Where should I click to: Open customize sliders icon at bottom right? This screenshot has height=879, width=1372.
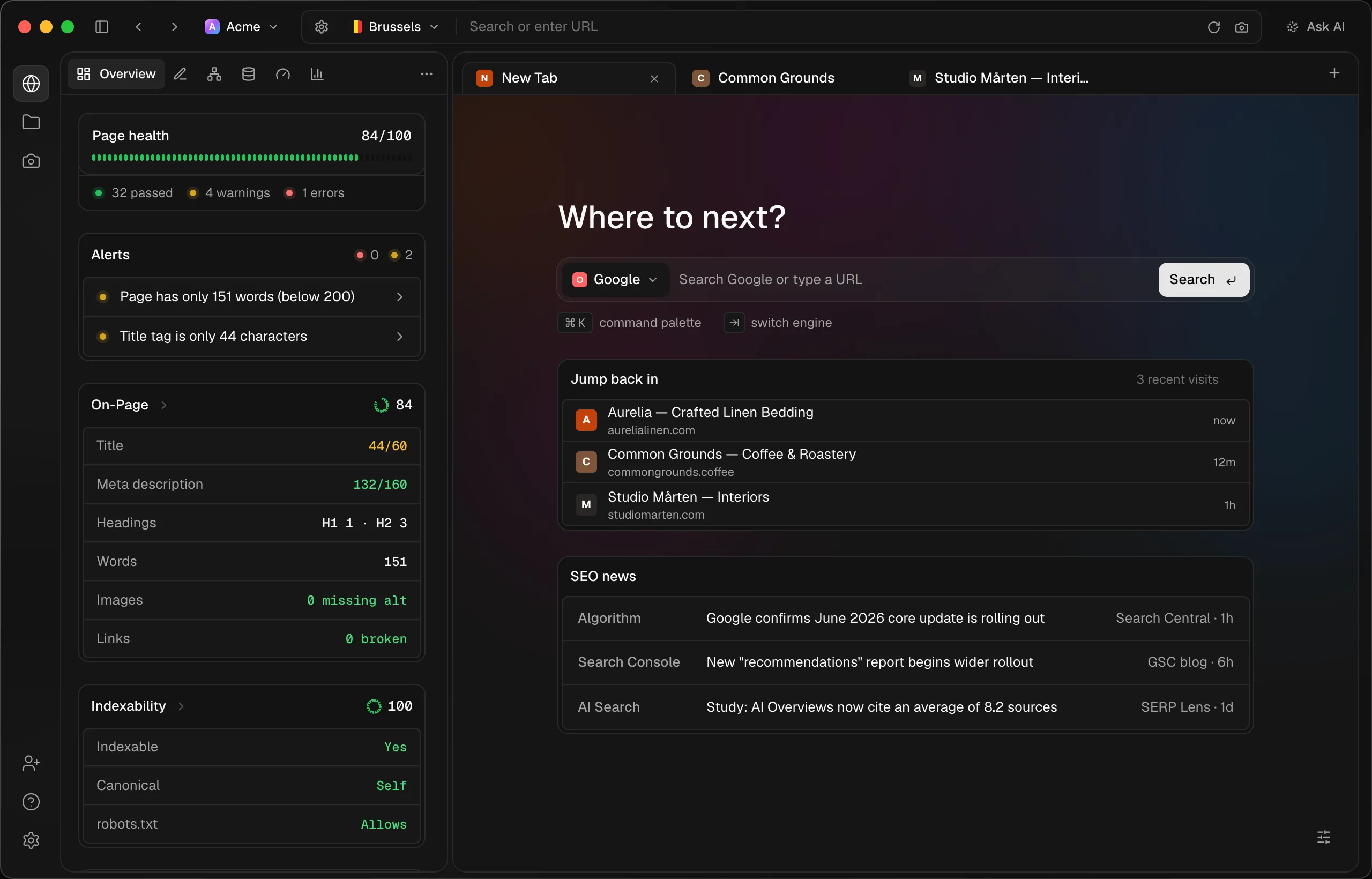click(x=1323, y=837)
